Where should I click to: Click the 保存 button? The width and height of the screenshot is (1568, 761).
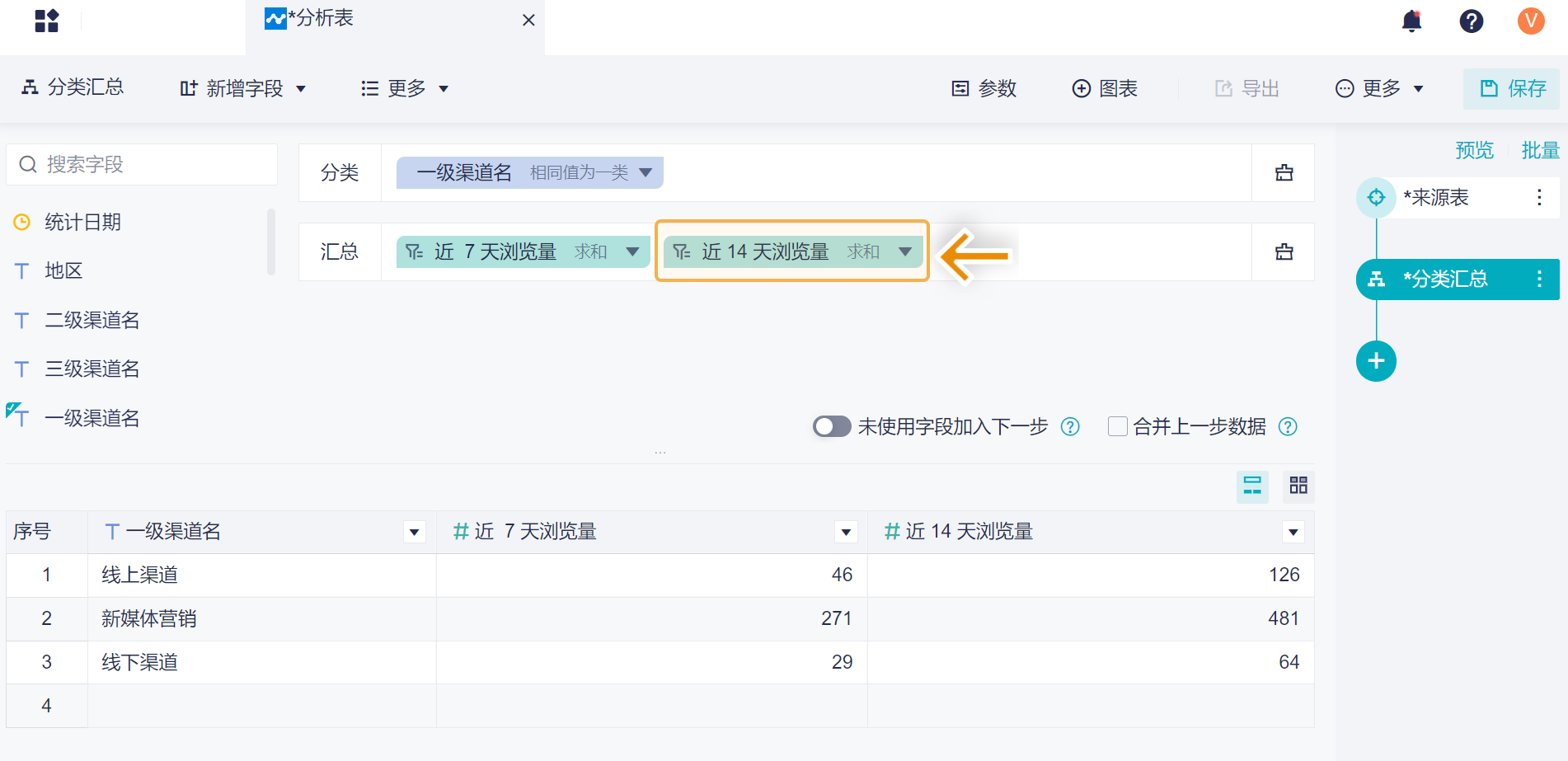1512,88
